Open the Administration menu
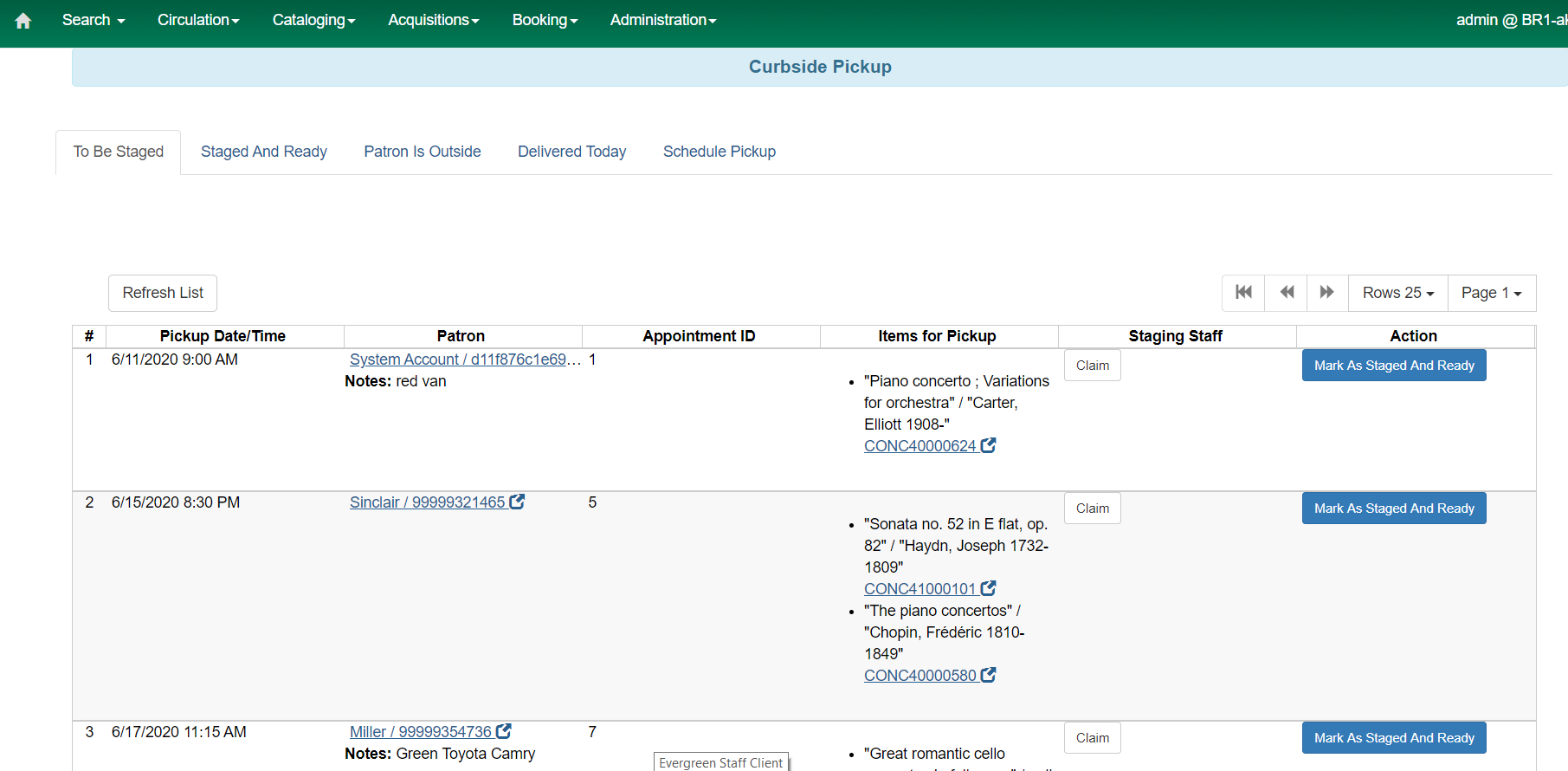Screen dimensions: 1568x771 point(662,20)
